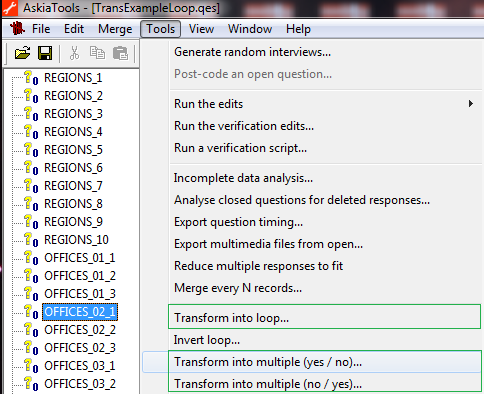This screenshot has height=394, width=484.
Task: Open the View menu
Action: [201, 29]
